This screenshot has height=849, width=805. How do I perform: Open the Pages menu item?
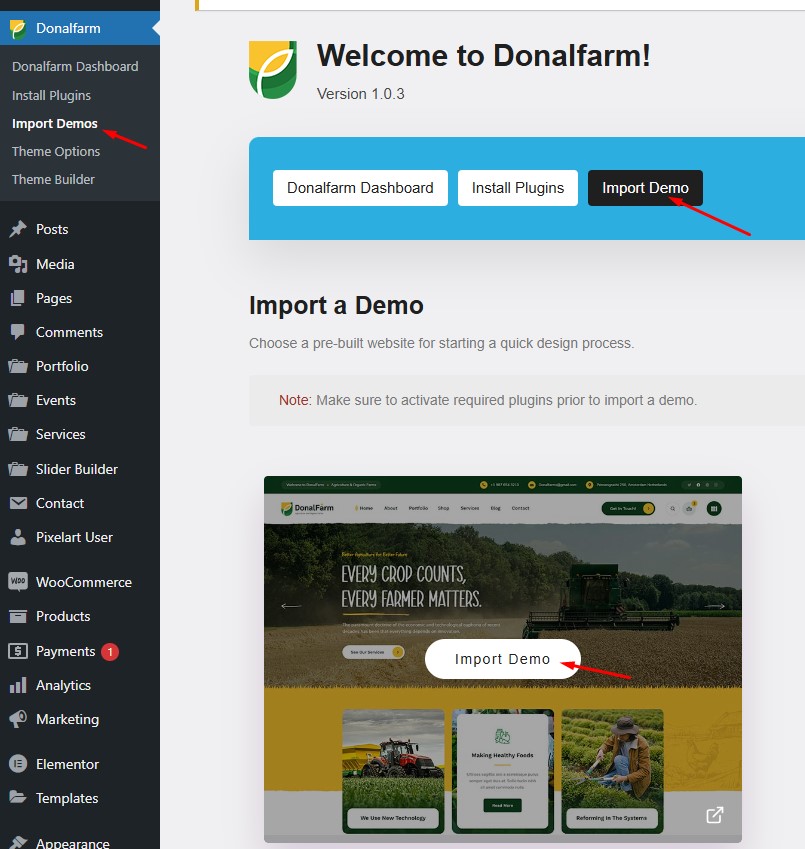tap(54, 298)
